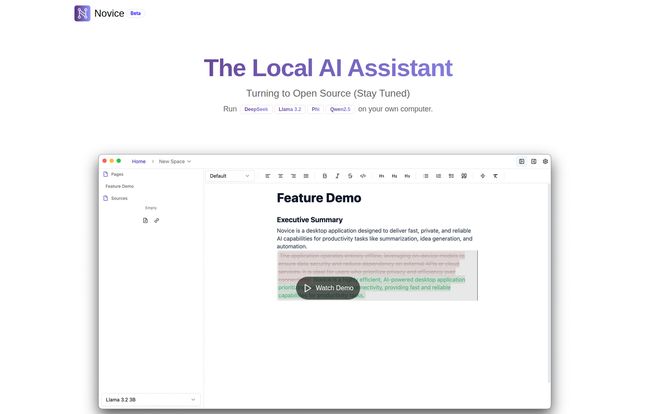Image resolution: width=650 pixels, height=414 pixels.
Task: Play the Watch Demo video
Action: pyautogui.click(x=328, y=288)
